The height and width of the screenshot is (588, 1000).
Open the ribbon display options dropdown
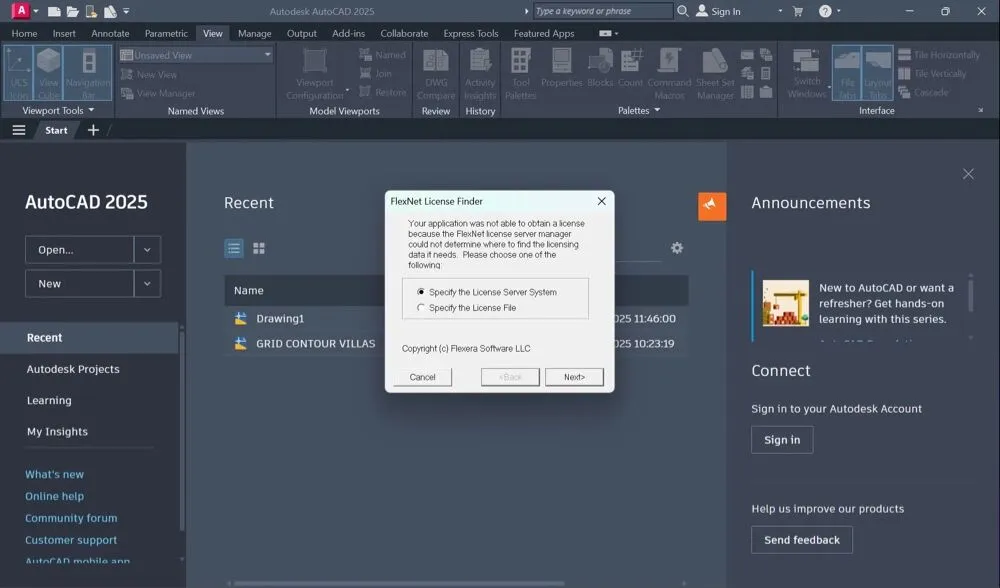point(608,33)
